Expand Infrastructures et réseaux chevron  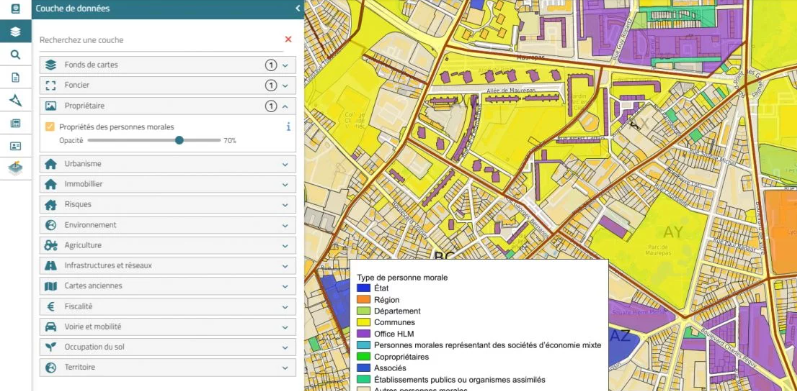click(x=285, y=265)
